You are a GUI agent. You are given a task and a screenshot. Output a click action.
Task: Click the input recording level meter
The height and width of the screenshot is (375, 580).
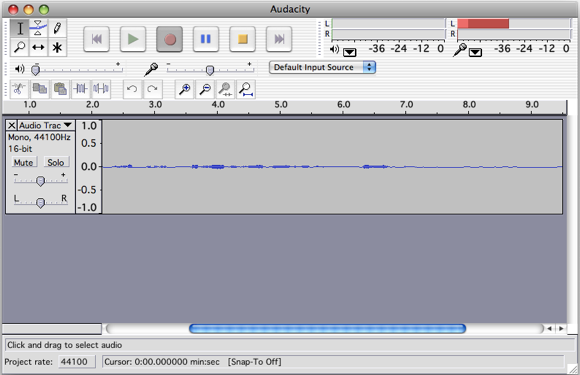pyautogui.click(x=514, y=29)
